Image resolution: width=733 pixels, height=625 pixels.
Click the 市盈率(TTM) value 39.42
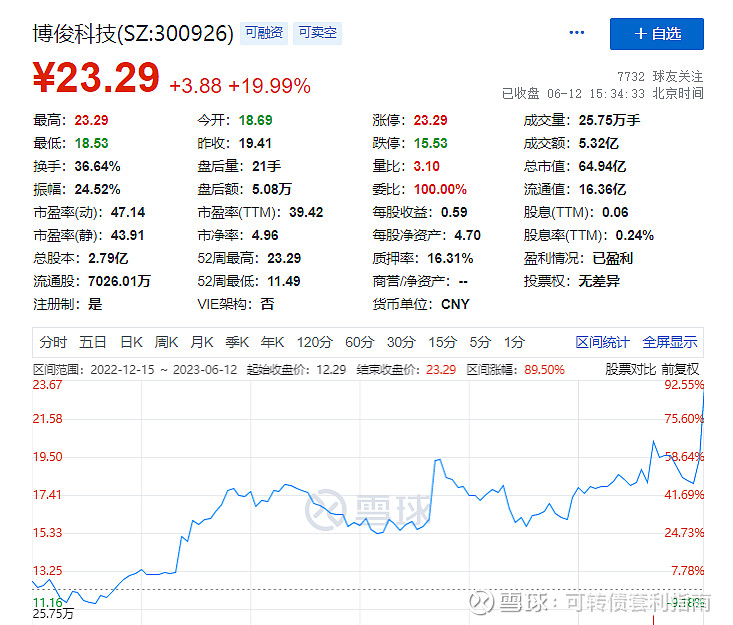tap(306, 212)
